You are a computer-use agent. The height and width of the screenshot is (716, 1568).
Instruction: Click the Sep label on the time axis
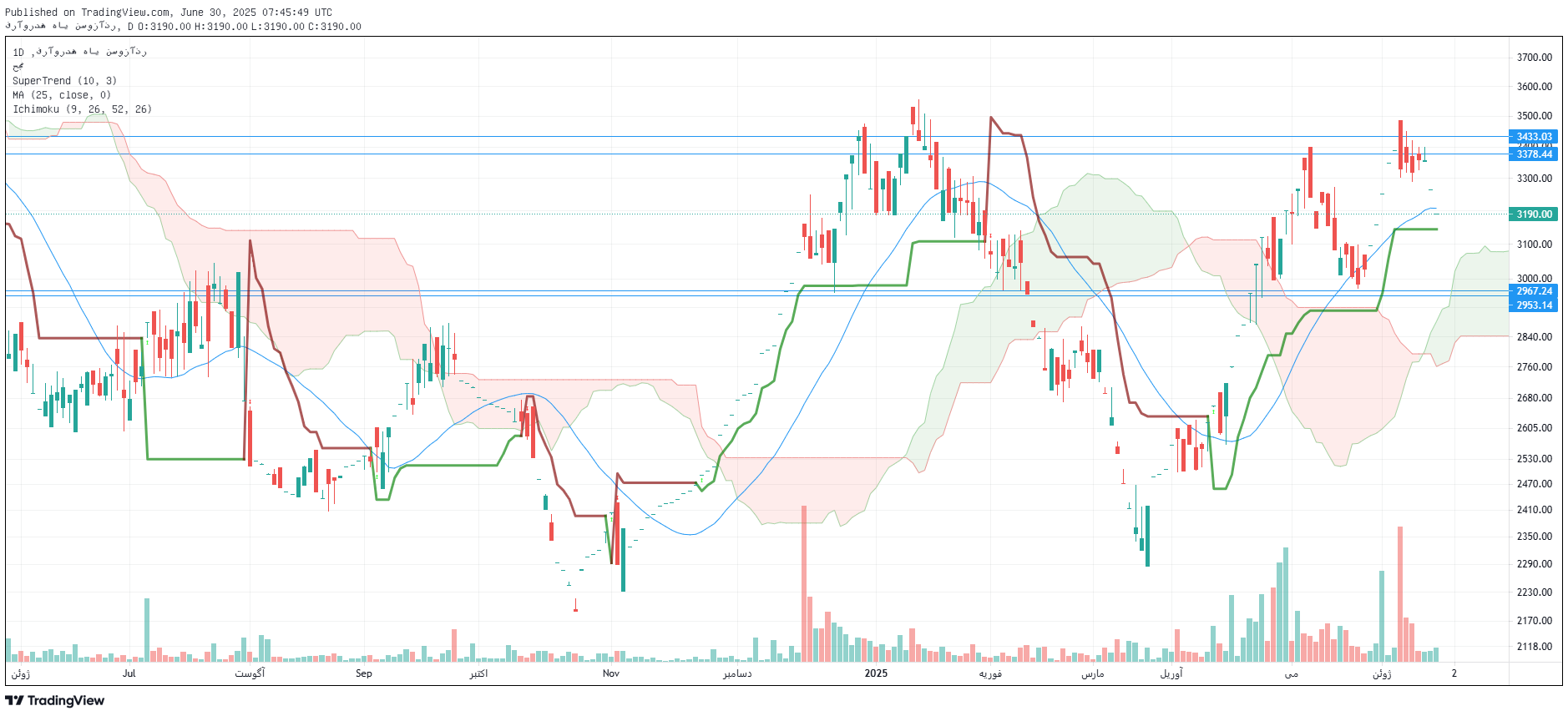[364, 673]
